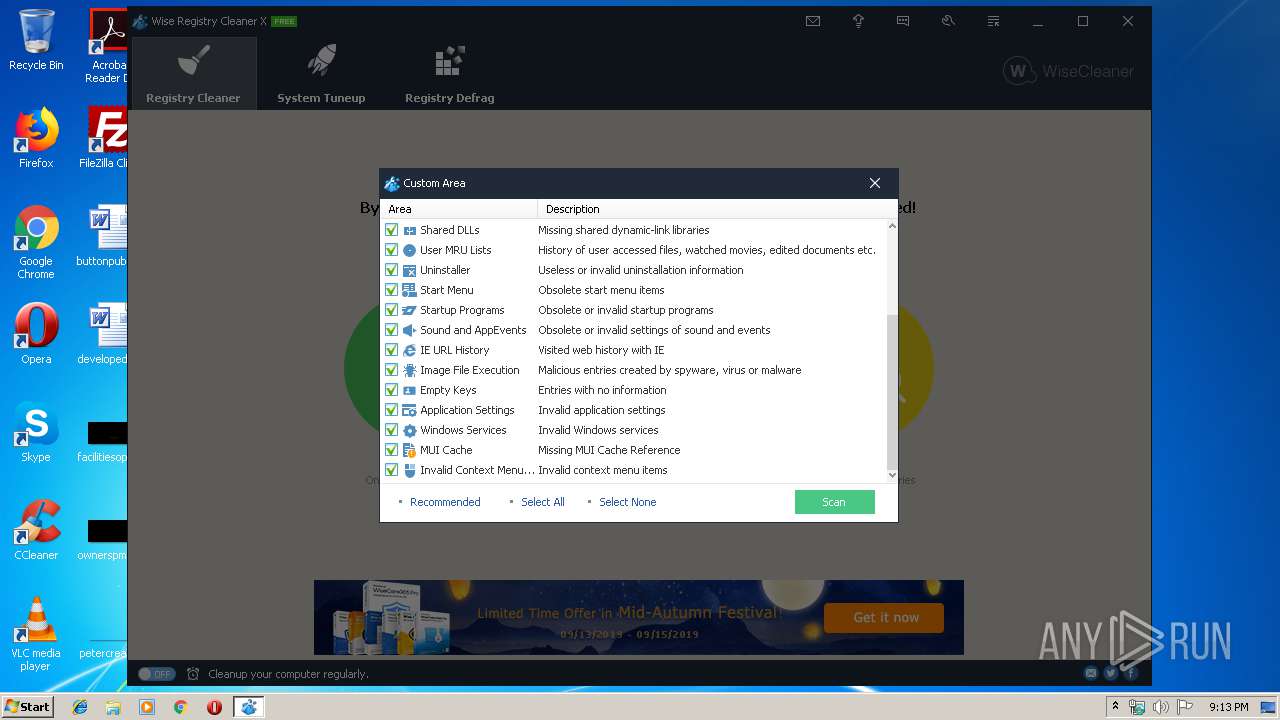Switch to the Registry Defrag tab

click(x=449, y=73)
